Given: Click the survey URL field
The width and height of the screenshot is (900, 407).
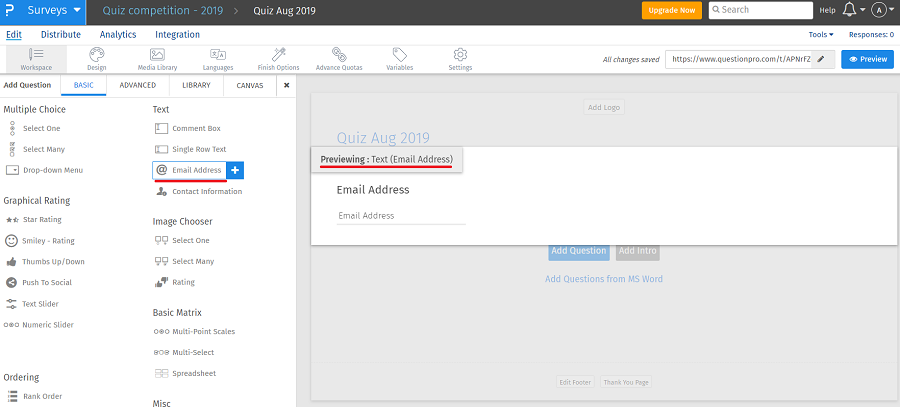Looking at the screenshot, I should tap(739, 59).
